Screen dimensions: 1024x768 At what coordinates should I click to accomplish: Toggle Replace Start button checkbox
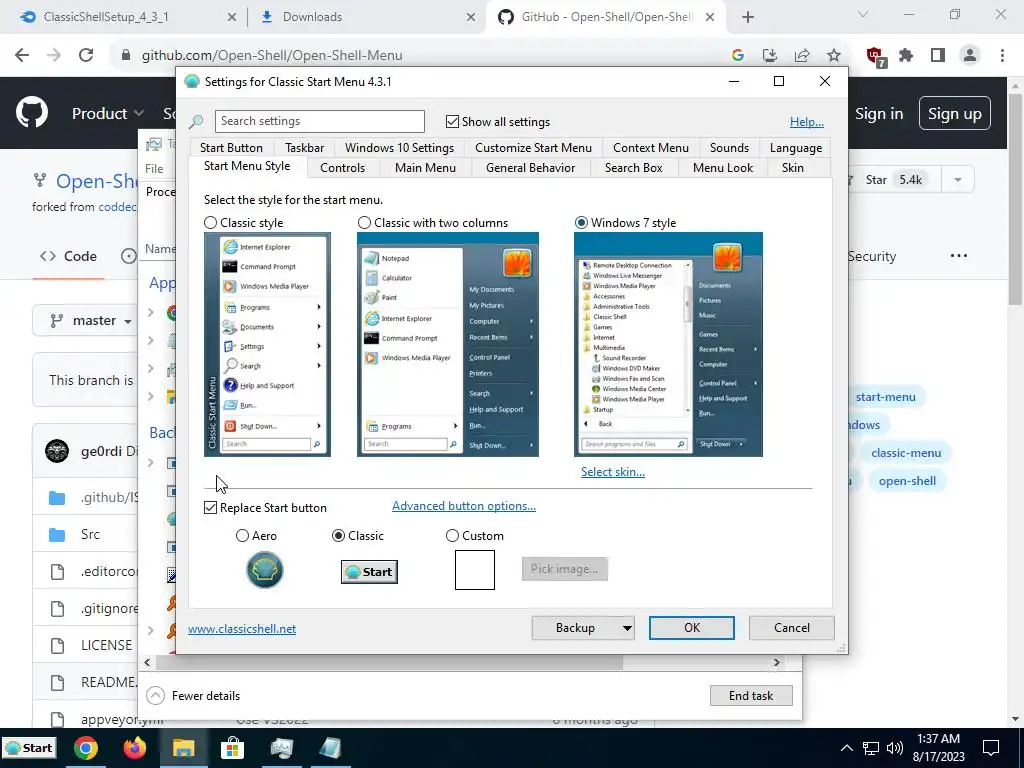pos(210,507)
